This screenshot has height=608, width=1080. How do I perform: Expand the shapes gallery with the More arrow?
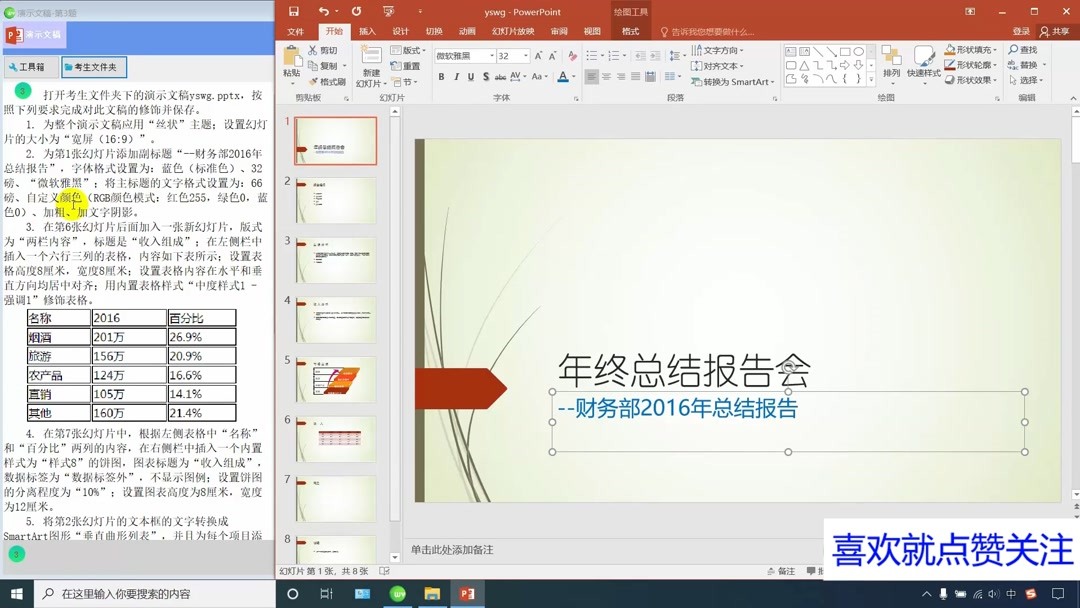(x=871, y=79)
